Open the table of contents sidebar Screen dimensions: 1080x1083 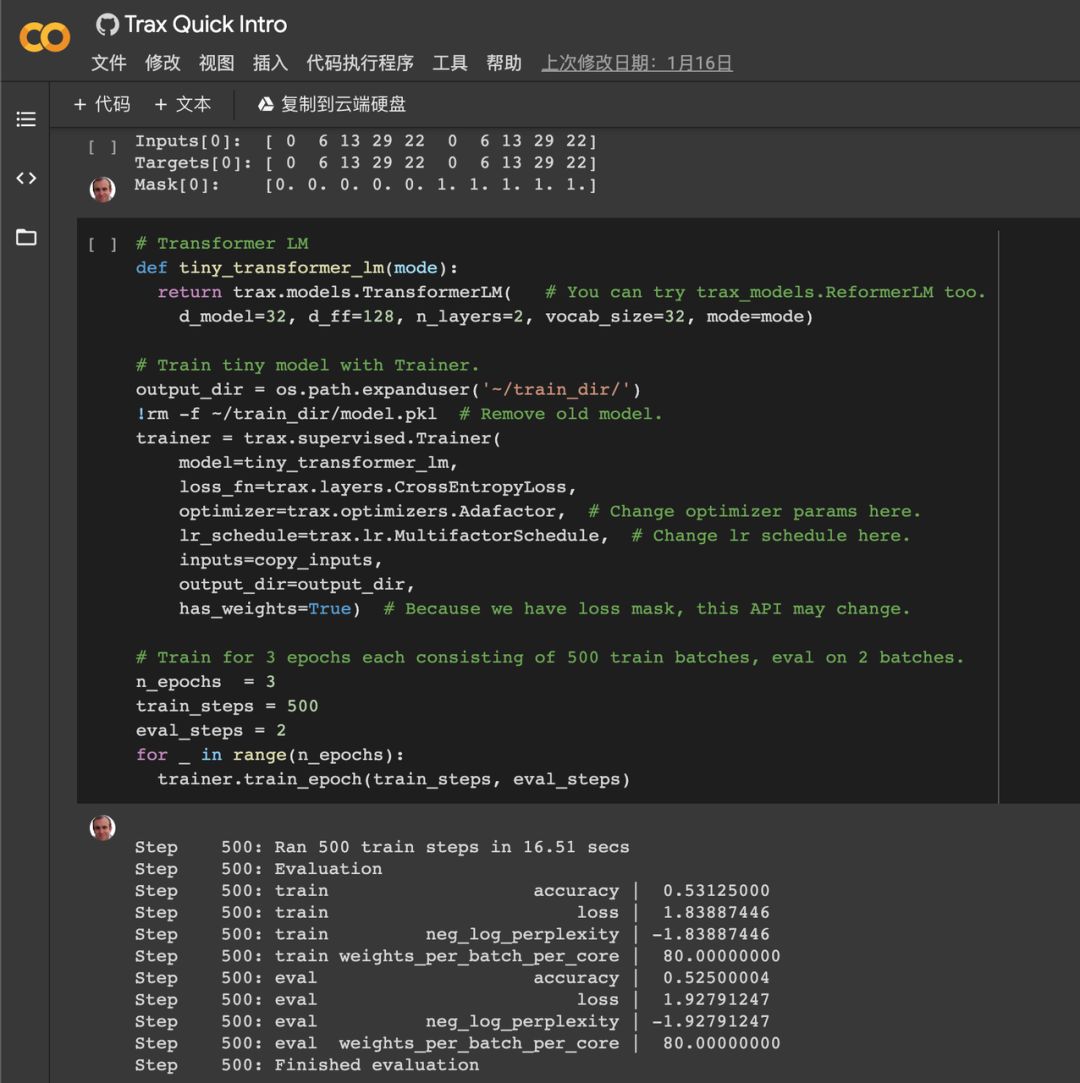point(26,119)
